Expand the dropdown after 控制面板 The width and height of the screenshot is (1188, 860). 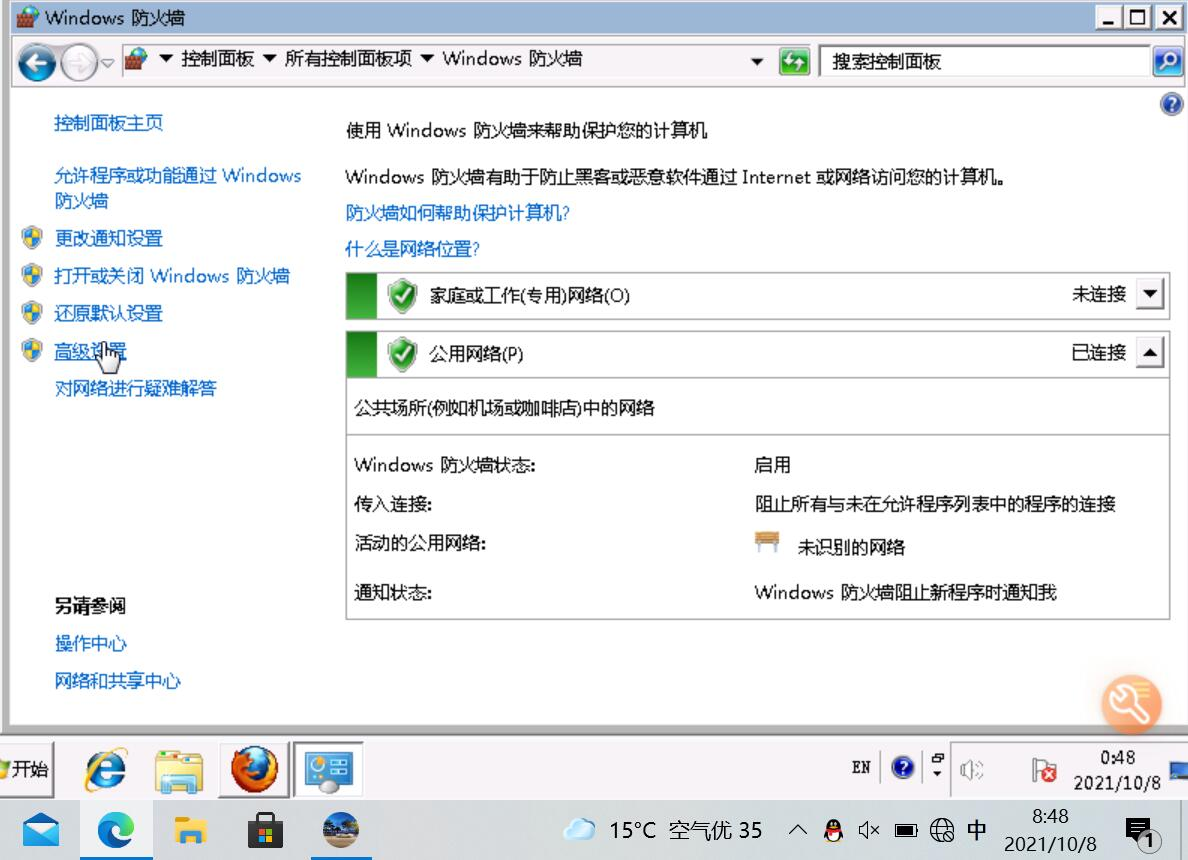pos(269,59)
